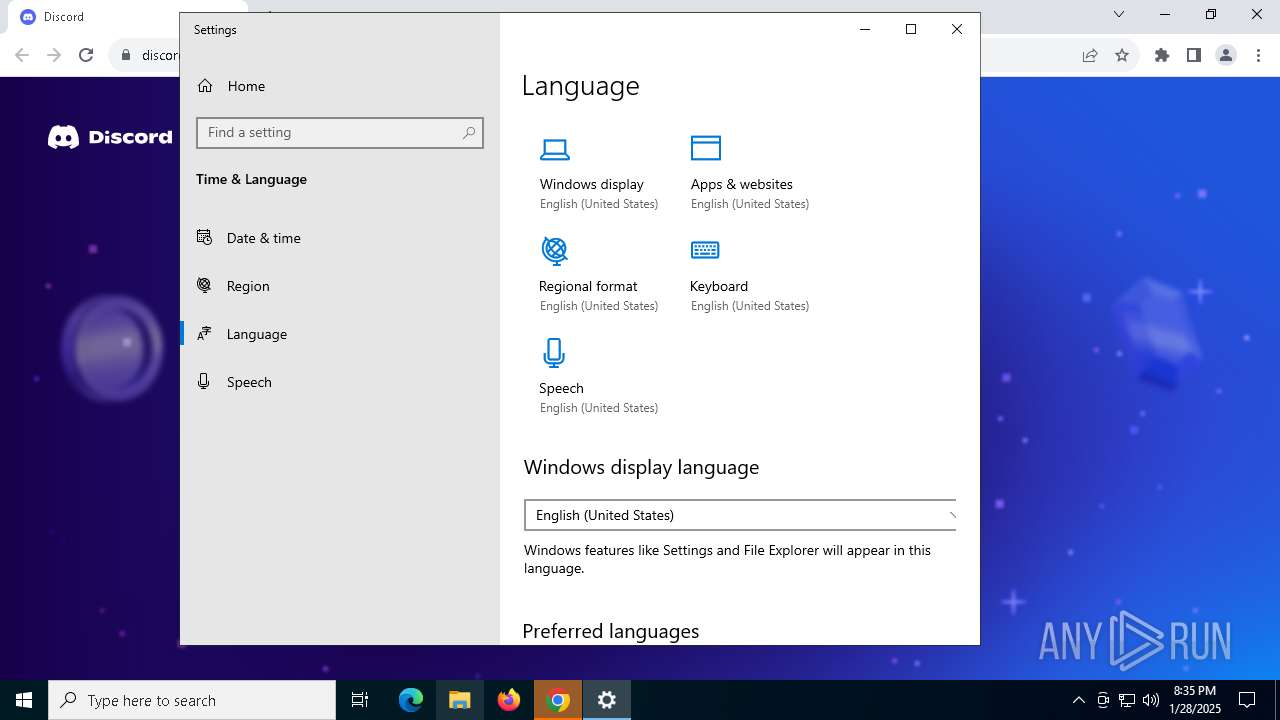Switch to the Discord browser tab
This screenshot has height=720, width=1280.
(x=95, y=17)
